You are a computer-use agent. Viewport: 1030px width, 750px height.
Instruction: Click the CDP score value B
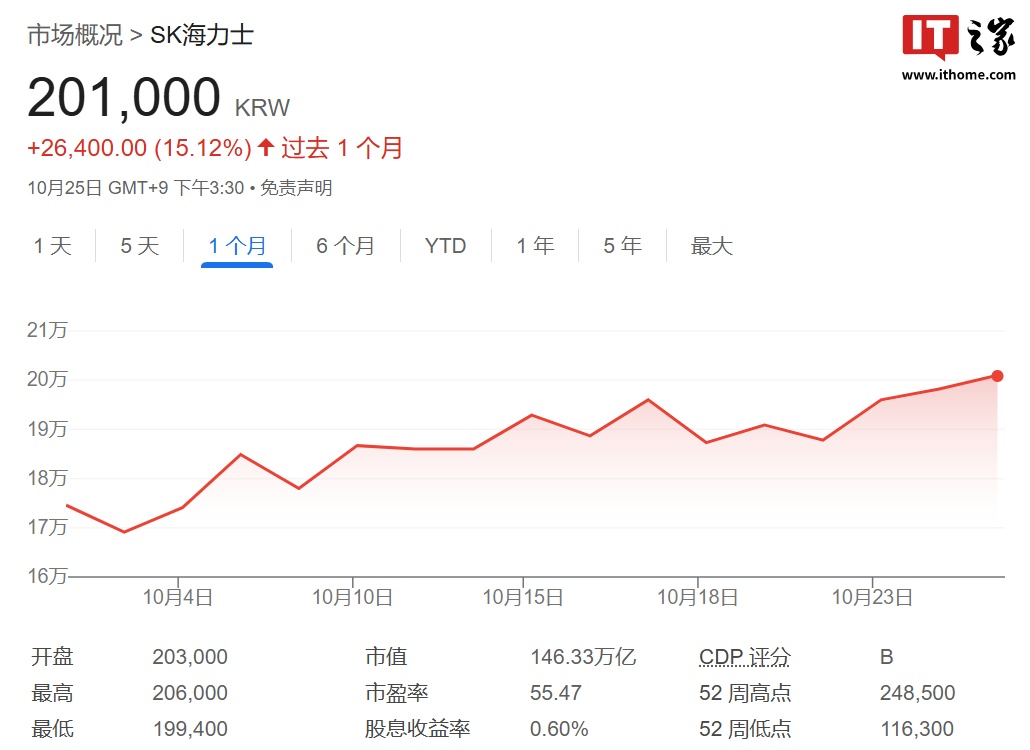887,657
